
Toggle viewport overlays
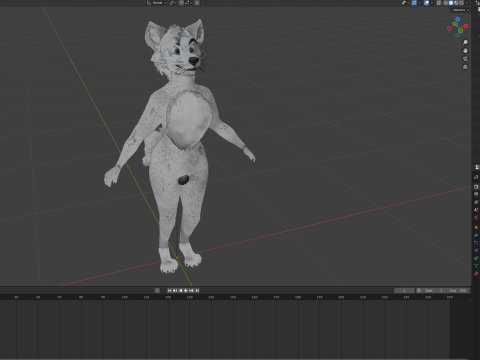(x=426, y=3)
